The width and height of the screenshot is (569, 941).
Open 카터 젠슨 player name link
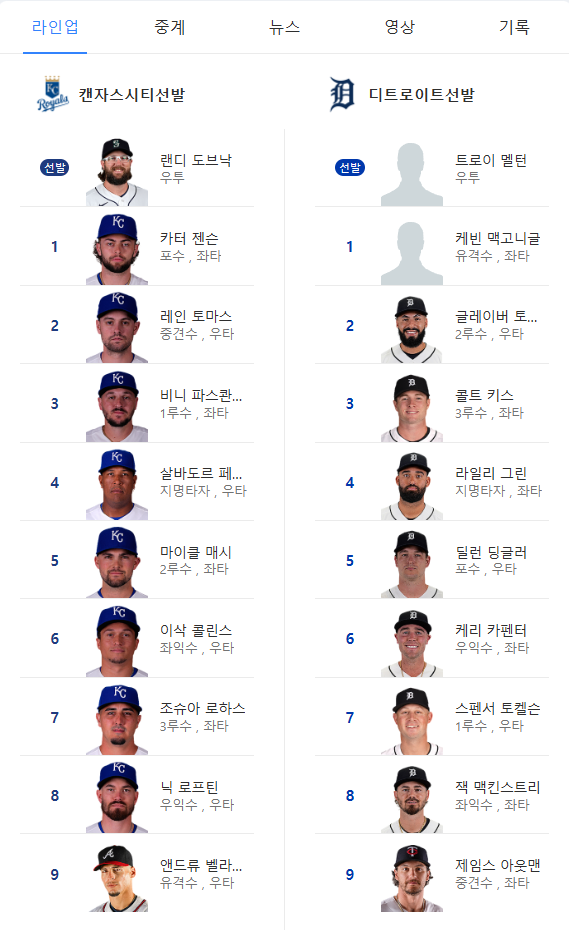[x=189, y=238]
